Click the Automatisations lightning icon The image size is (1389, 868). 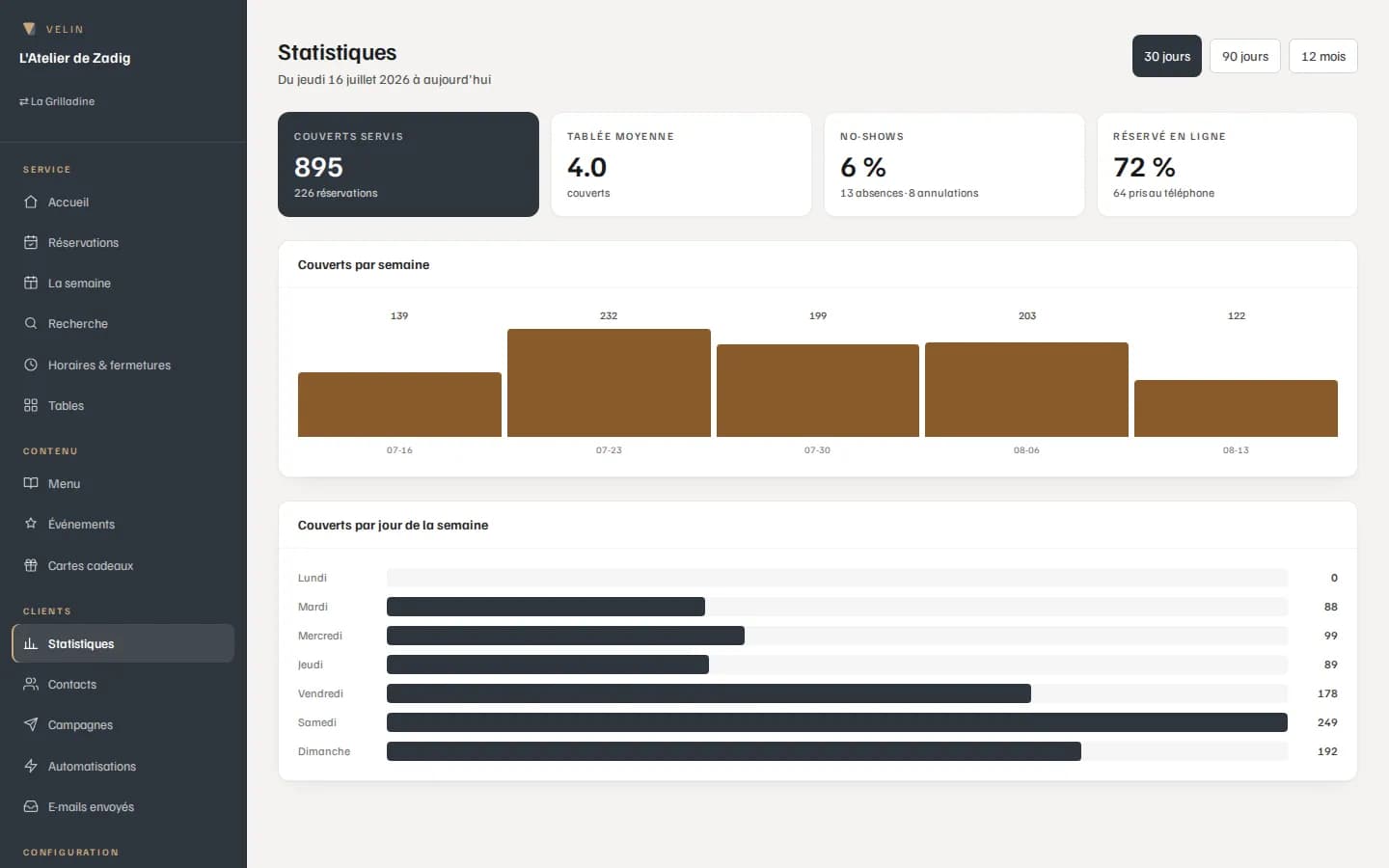click(x=31, y=767)
